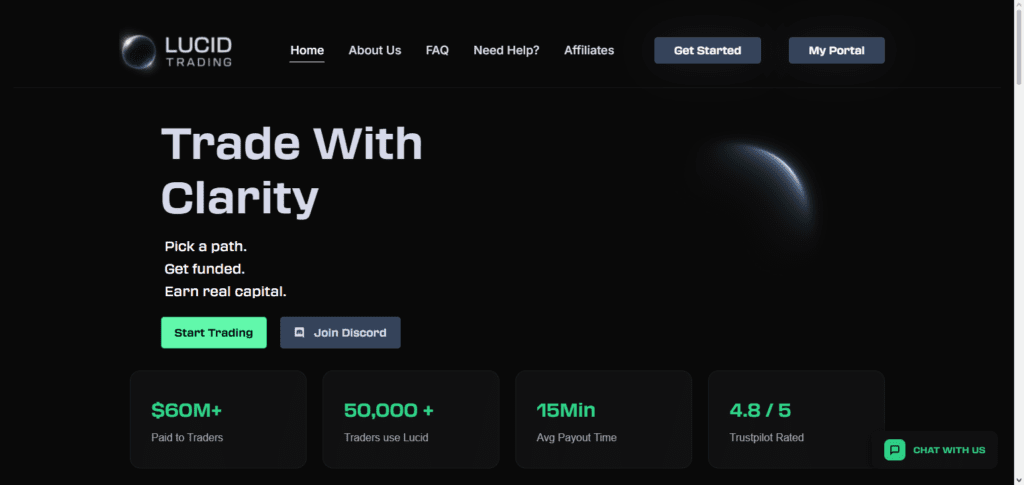Click the Avg Payout Time label

coord(577,437)
